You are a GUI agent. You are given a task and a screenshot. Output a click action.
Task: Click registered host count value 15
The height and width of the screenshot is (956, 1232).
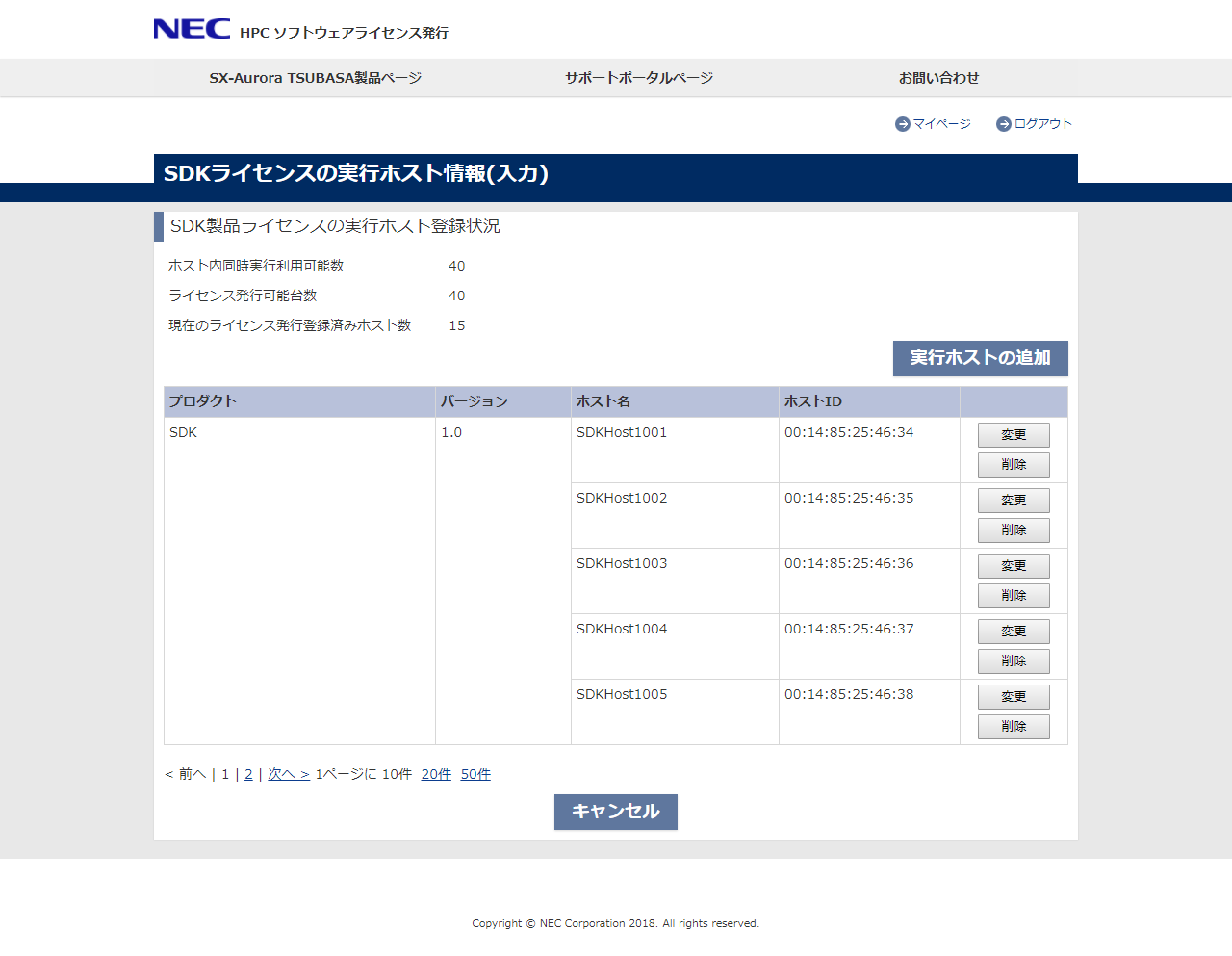[x=457, y=325]
